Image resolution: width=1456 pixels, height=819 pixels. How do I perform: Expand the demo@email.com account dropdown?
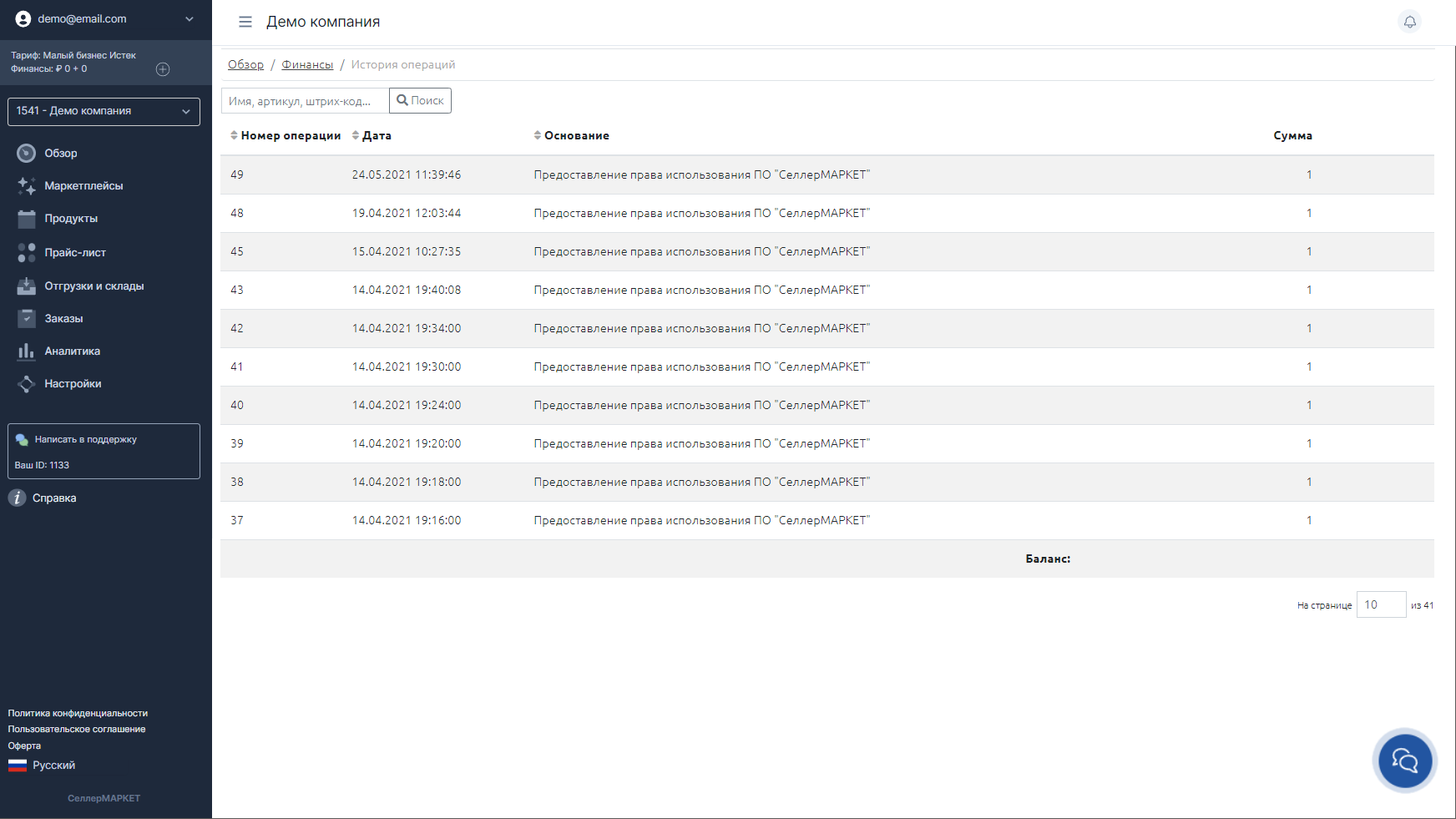tap(189, 19)
